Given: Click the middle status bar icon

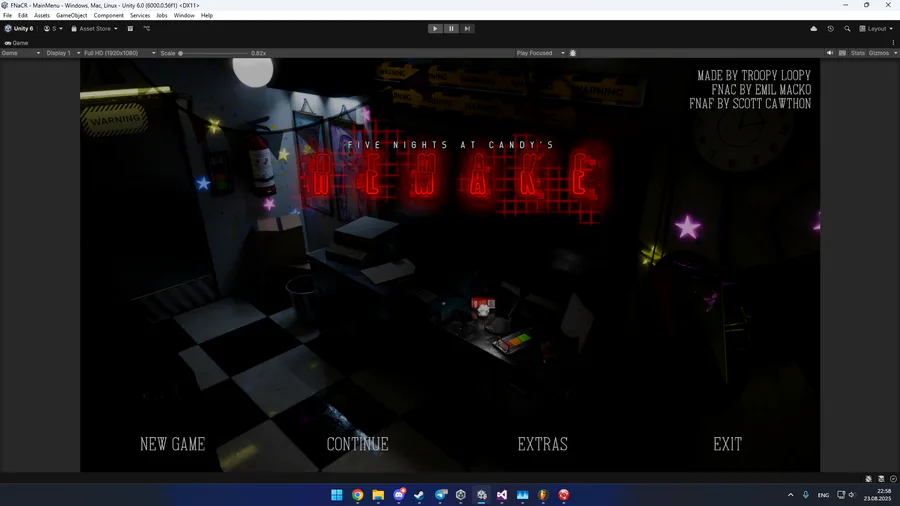Looking at the screenshot, I should coord(881,478).
